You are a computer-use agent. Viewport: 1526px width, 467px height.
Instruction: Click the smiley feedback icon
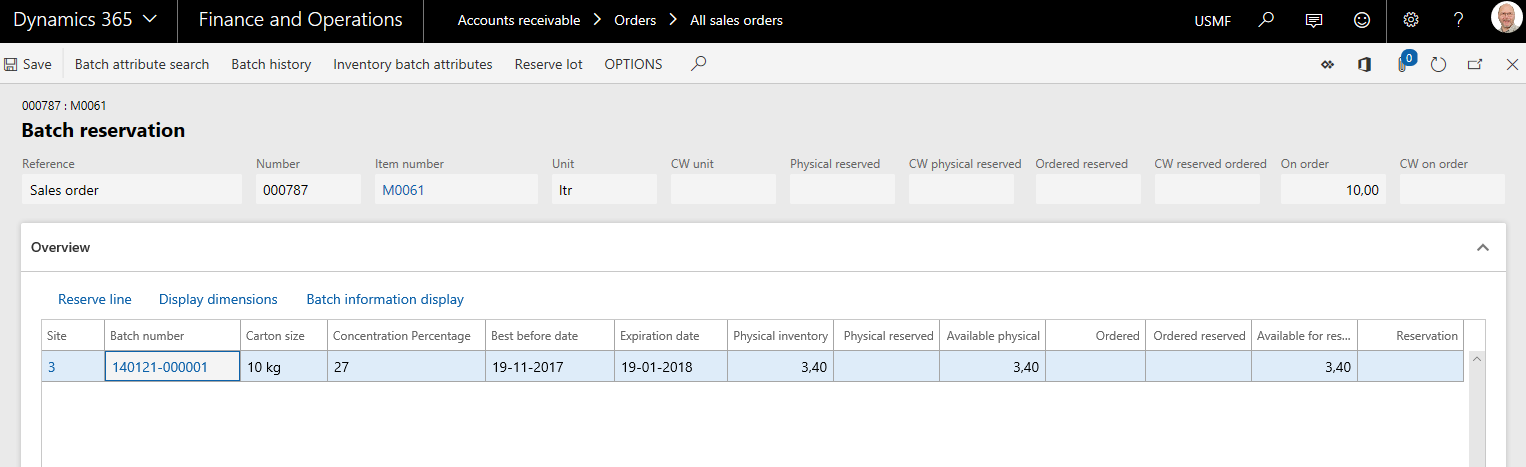click(x=1361, y=20)
